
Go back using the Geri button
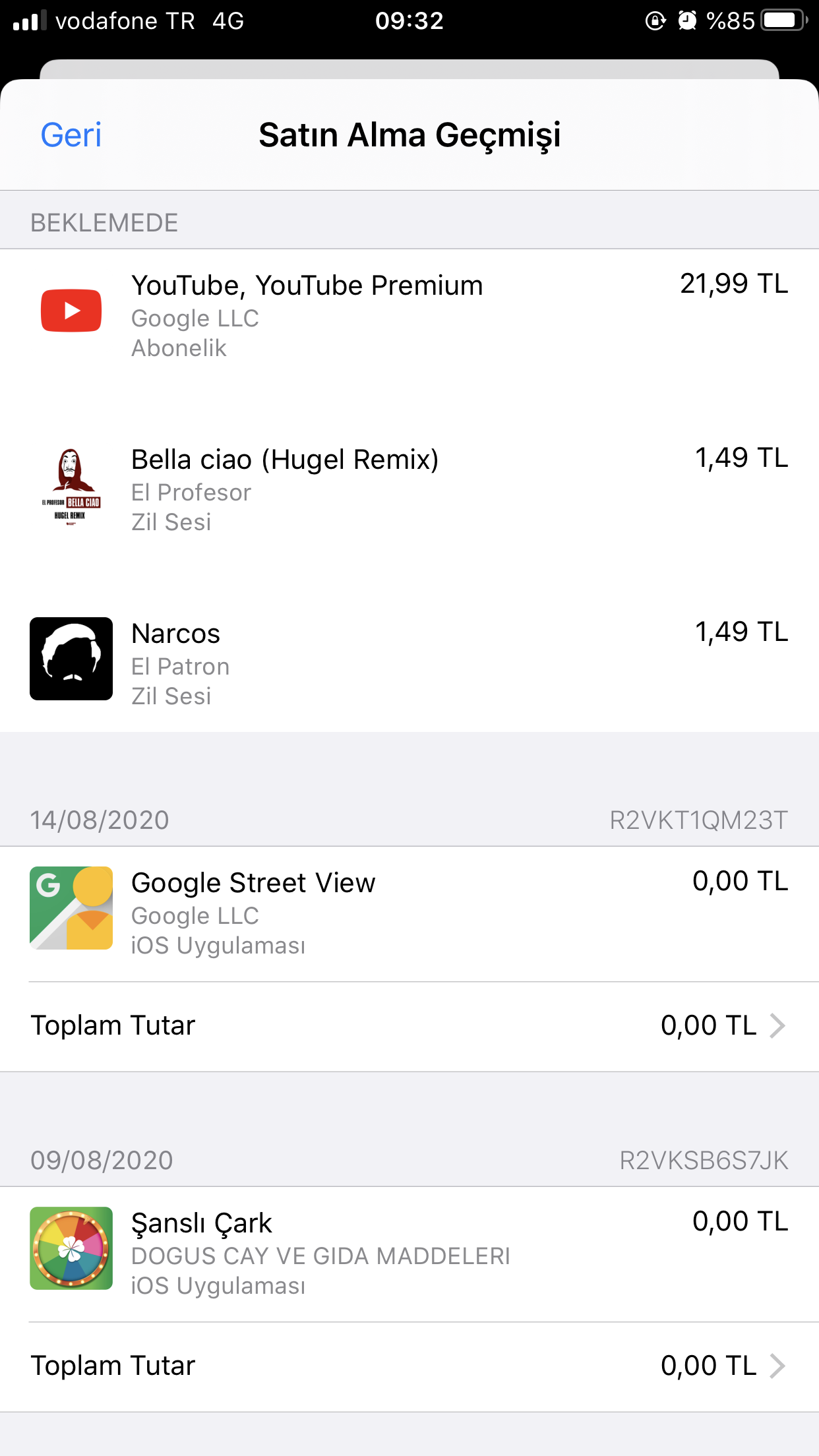71,135
